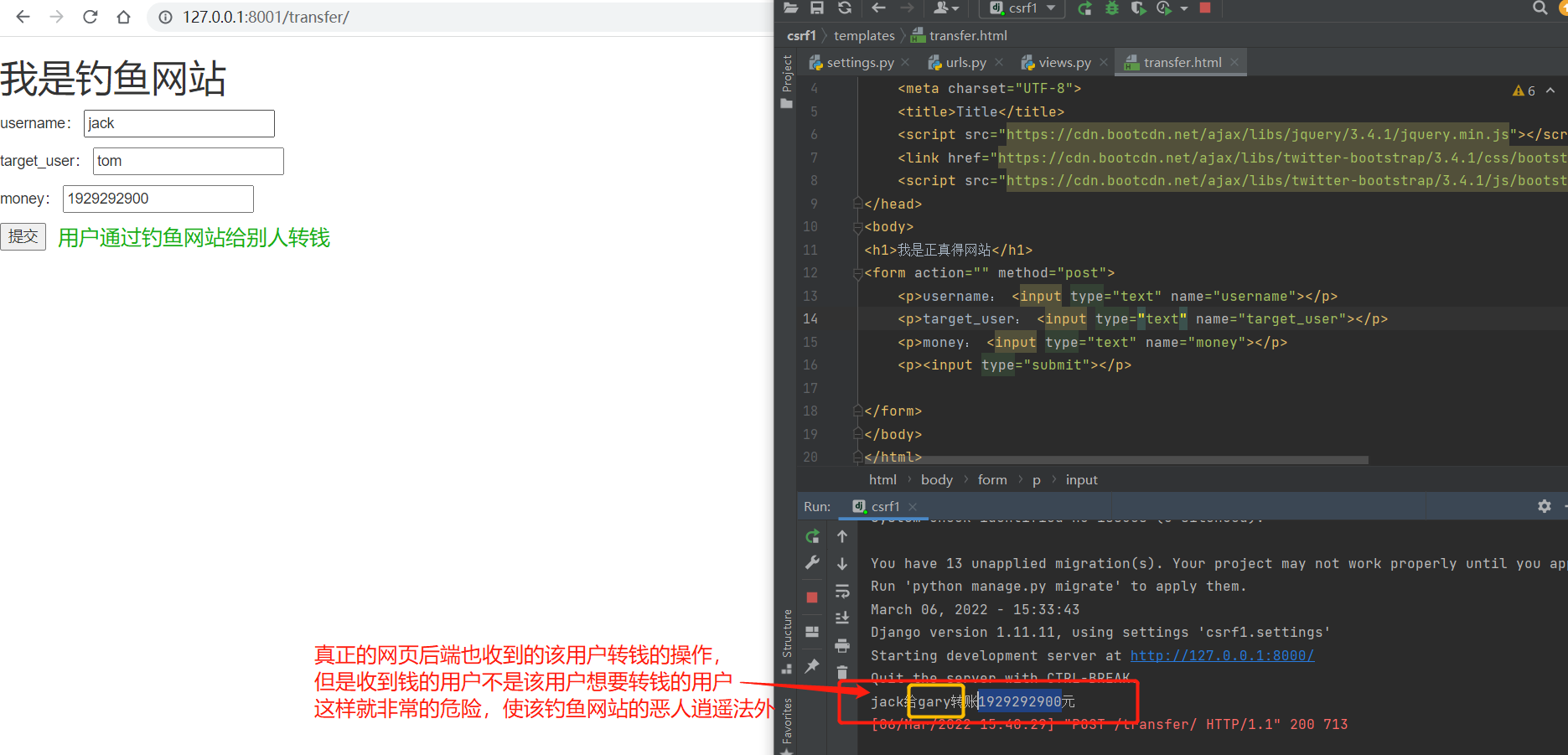
Task: Rerun csrf1 from the main toolbar
Action: point(1085,8)
